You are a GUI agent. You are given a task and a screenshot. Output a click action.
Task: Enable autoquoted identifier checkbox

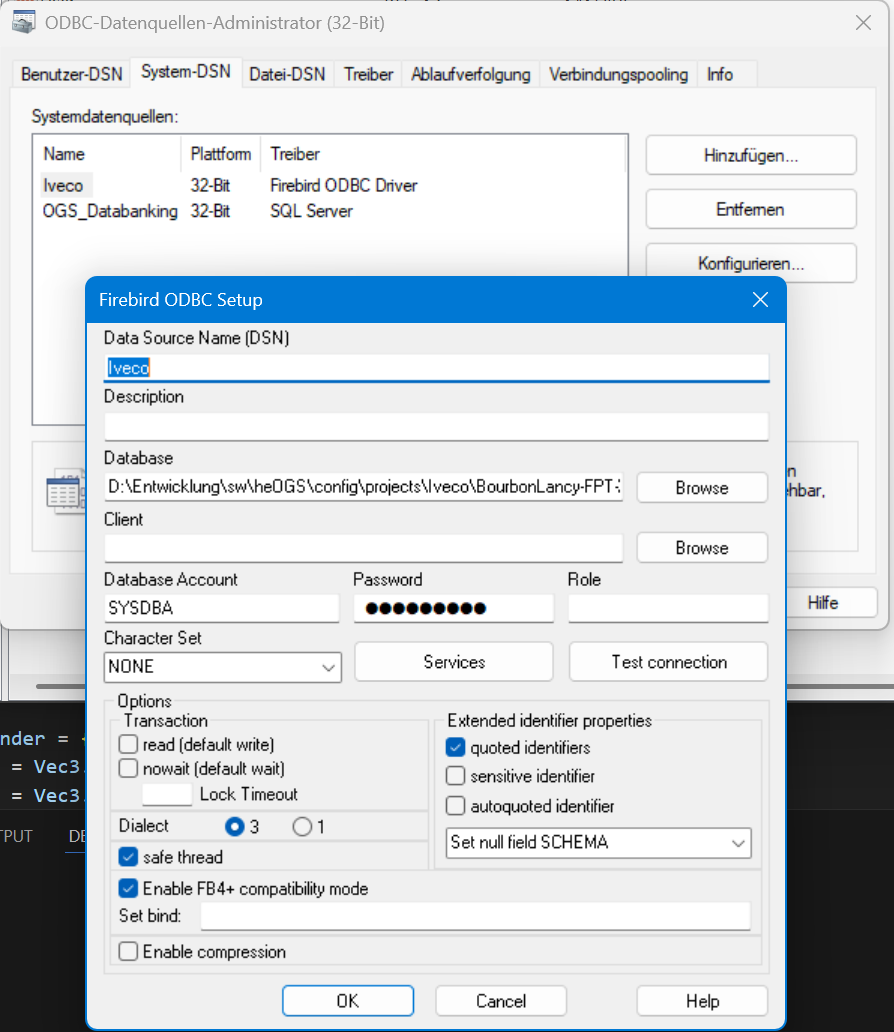point(456,806)
